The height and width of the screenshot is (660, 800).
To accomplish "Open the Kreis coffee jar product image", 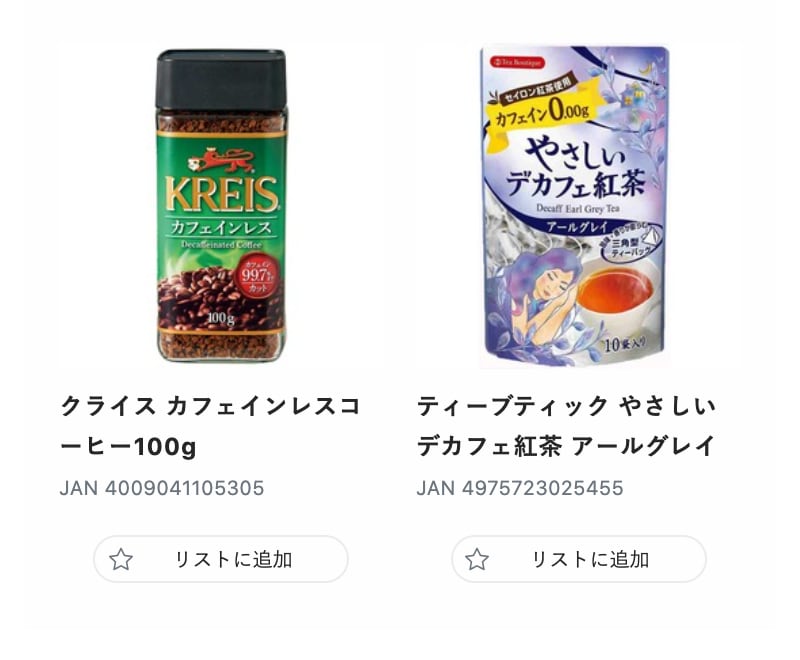I will point(221,205).
